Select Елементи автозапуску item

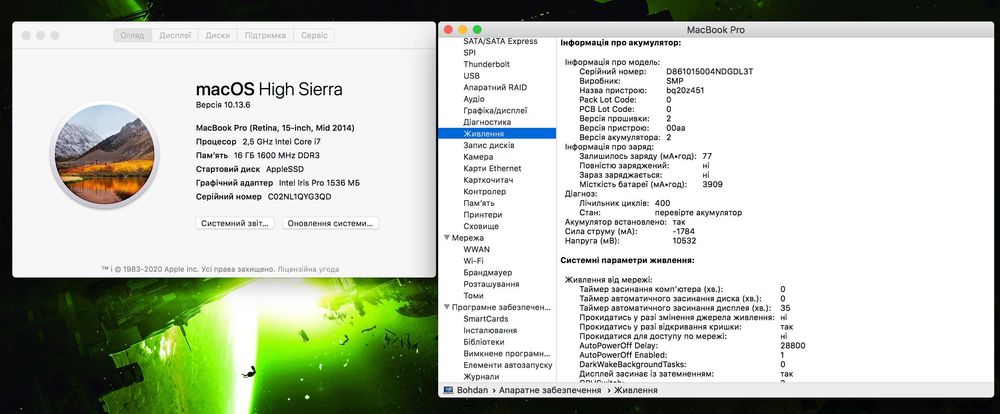[x=508, y=366]
